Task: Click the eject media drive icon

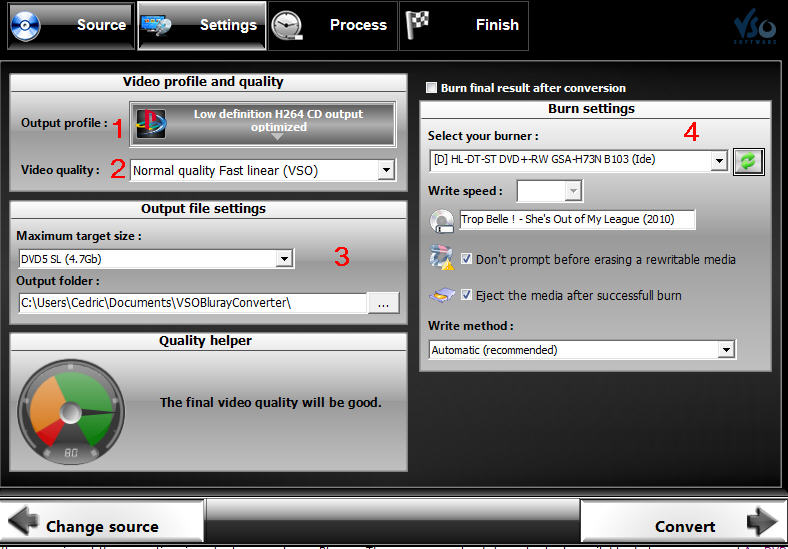Action: click(x=442, y=295)
